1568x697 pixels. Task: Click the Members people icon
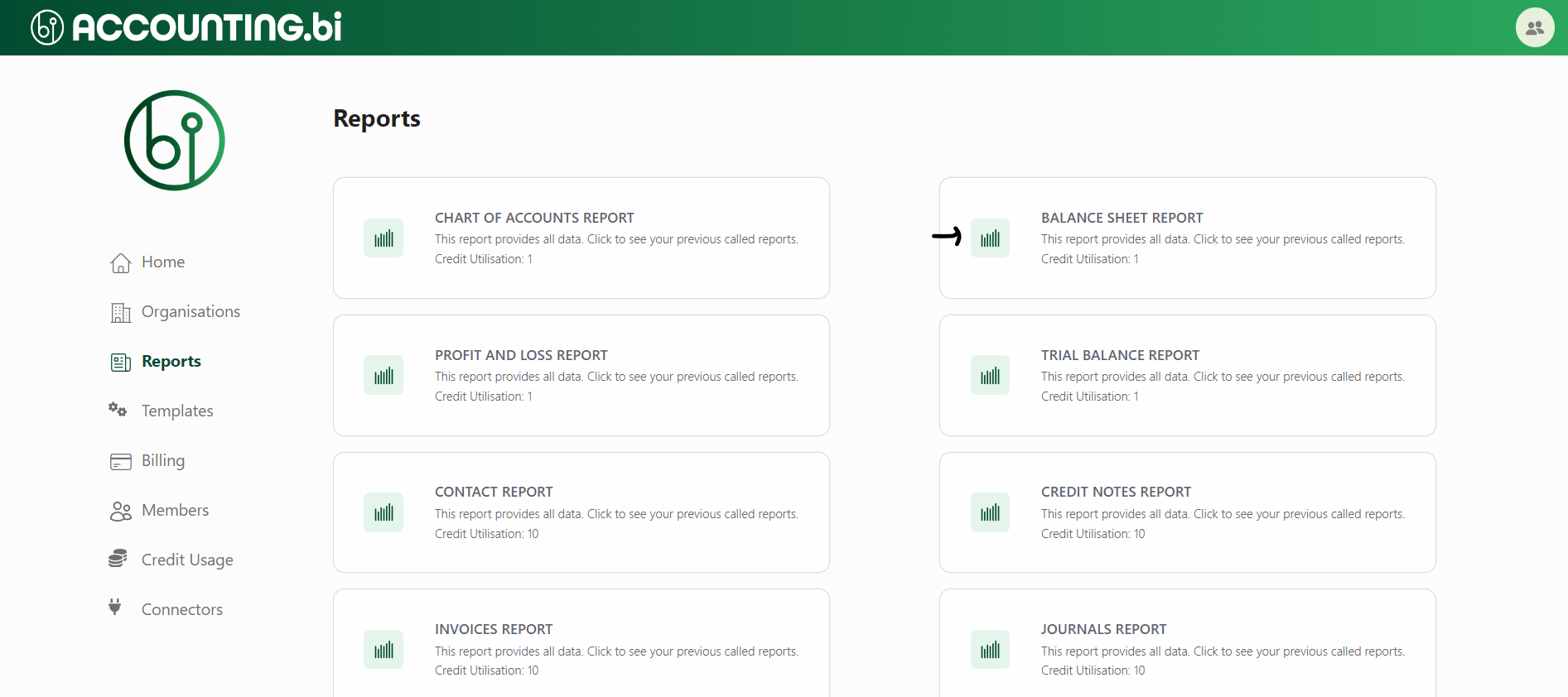click(x=121, y=511)
